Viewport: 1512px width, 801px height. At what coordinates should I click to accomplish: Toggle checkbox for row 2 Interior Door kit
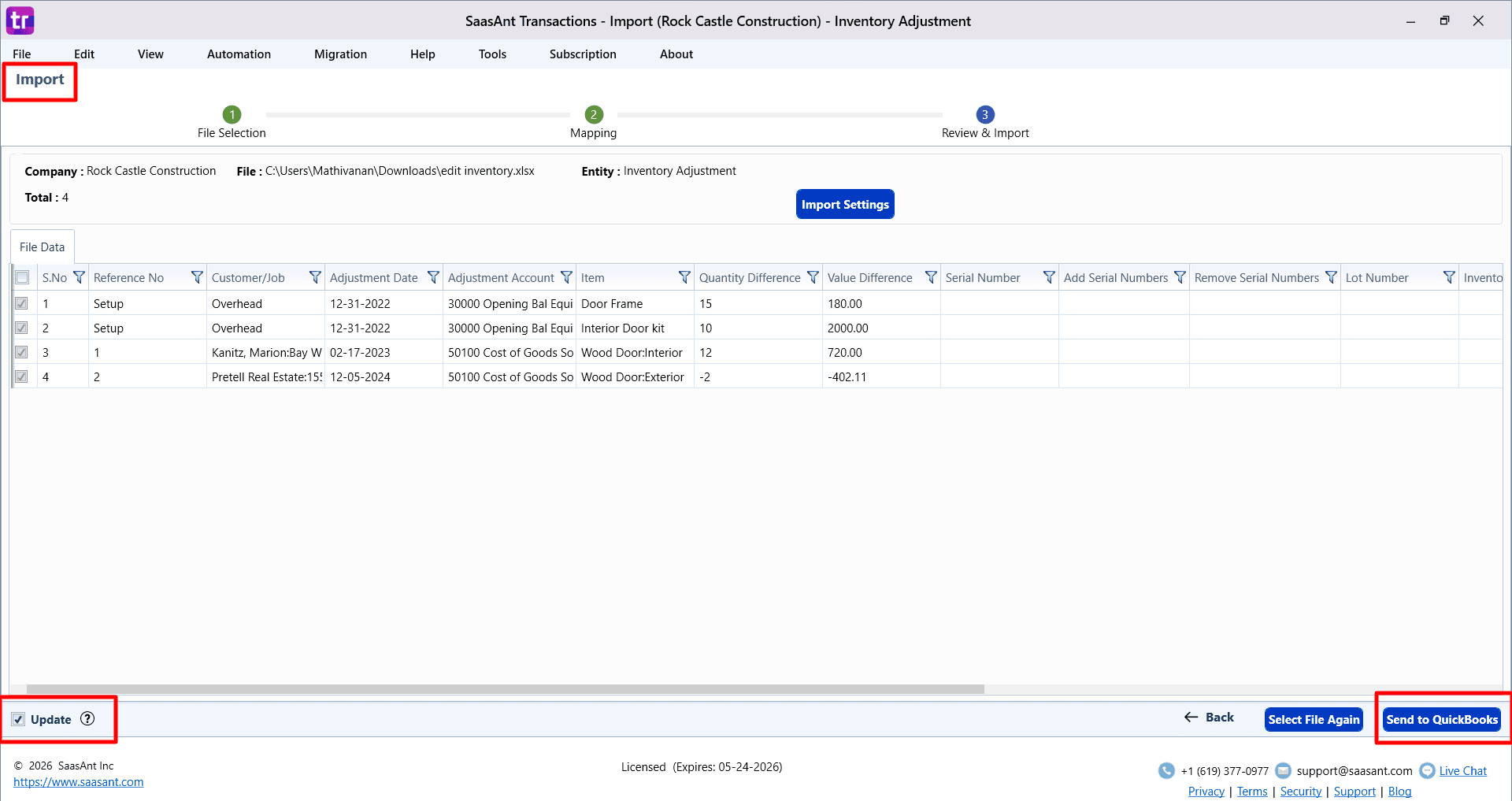[22, 328]
